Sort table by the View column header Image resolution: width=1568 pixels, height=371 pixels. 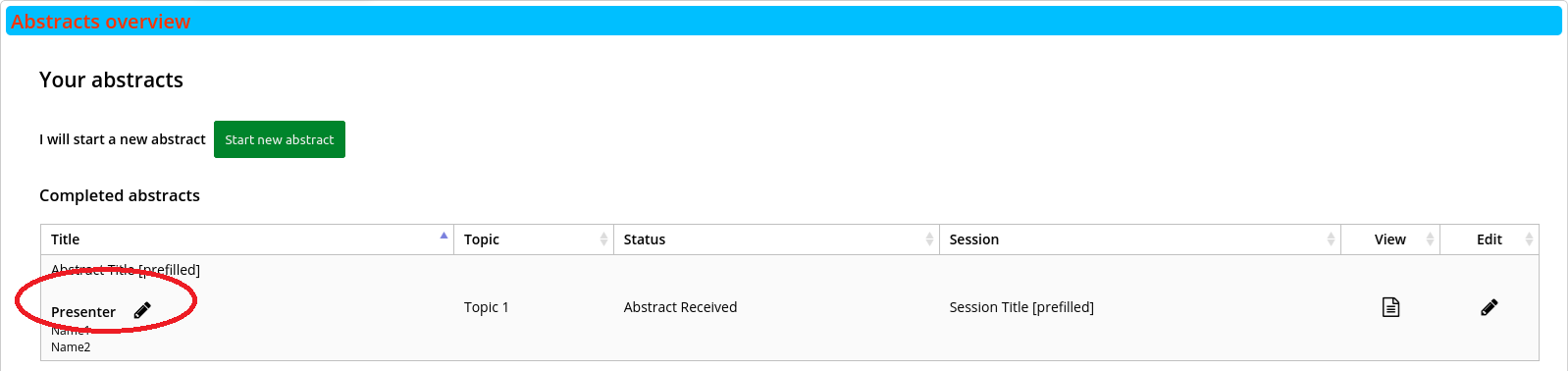pos(1390,239)
